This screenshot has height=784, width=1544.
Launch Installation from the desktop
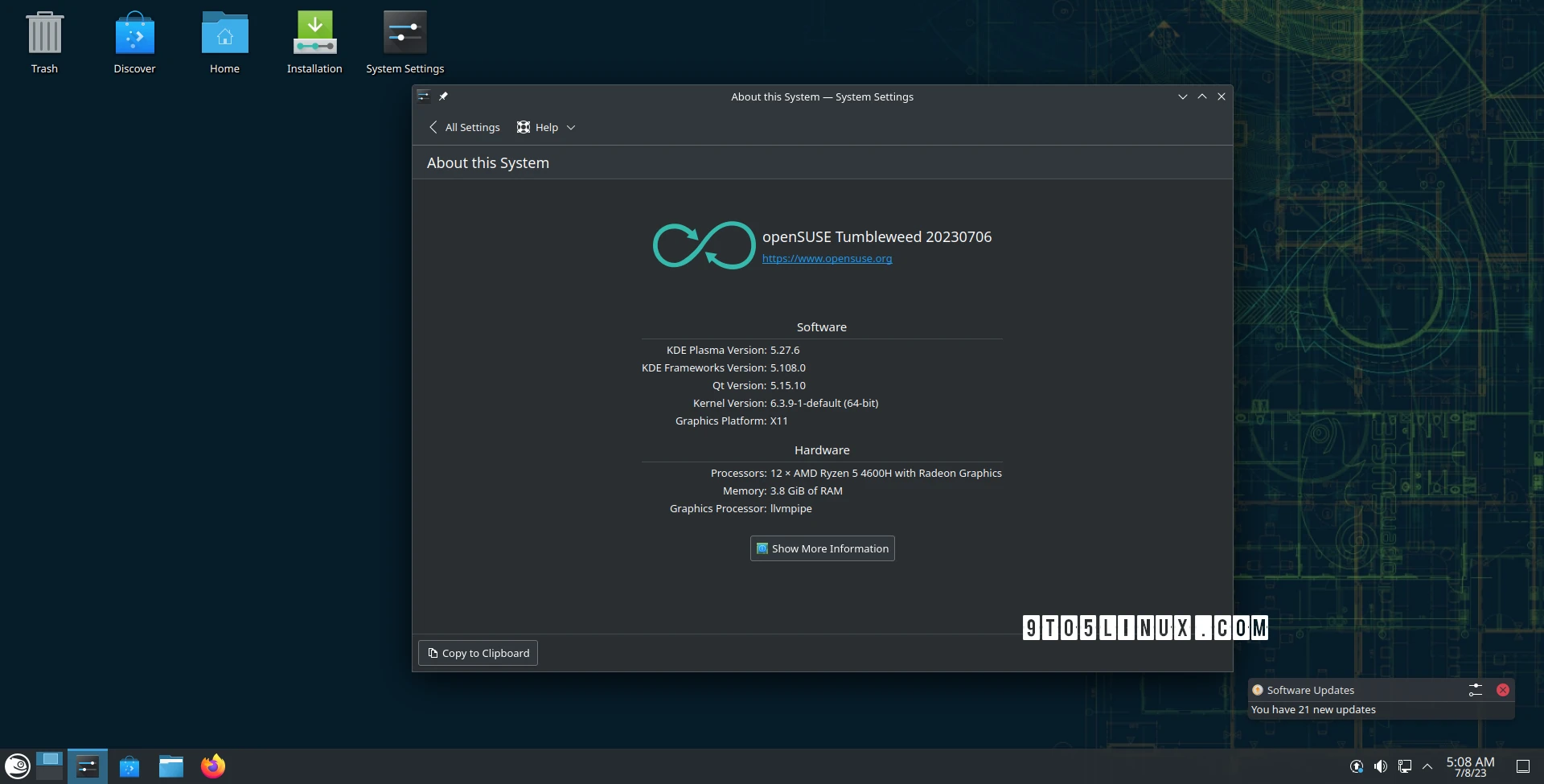tap(314, 36)
